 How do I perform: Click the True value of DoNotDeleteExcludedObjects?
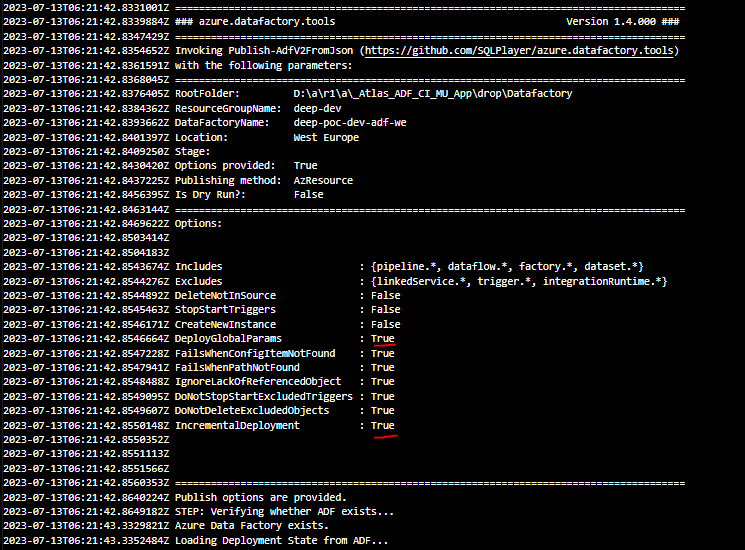[x=382, y=410]
